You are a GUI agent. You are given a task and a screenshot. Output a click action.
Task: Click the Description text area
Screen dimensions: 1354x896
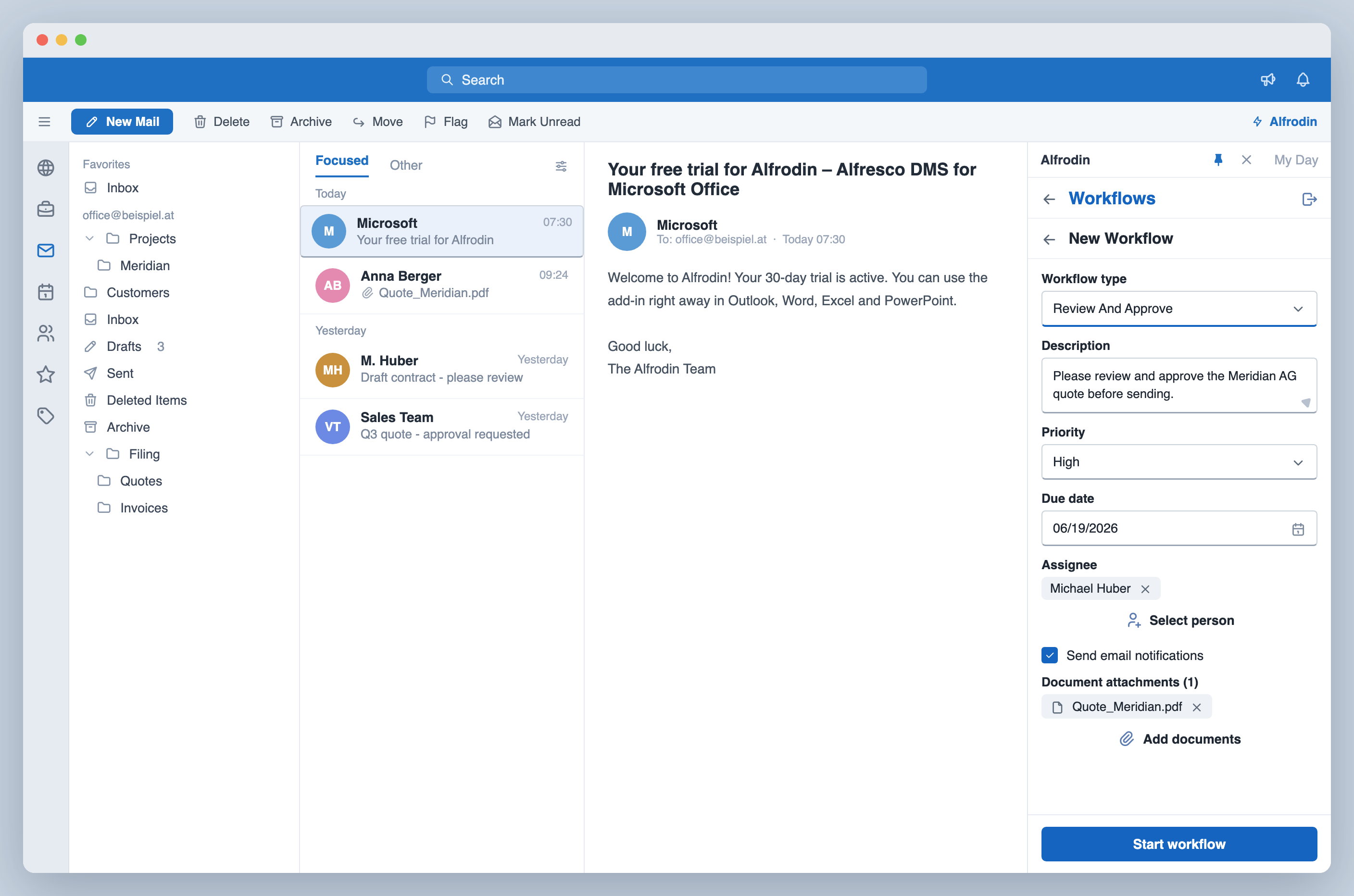[1179, 385]
